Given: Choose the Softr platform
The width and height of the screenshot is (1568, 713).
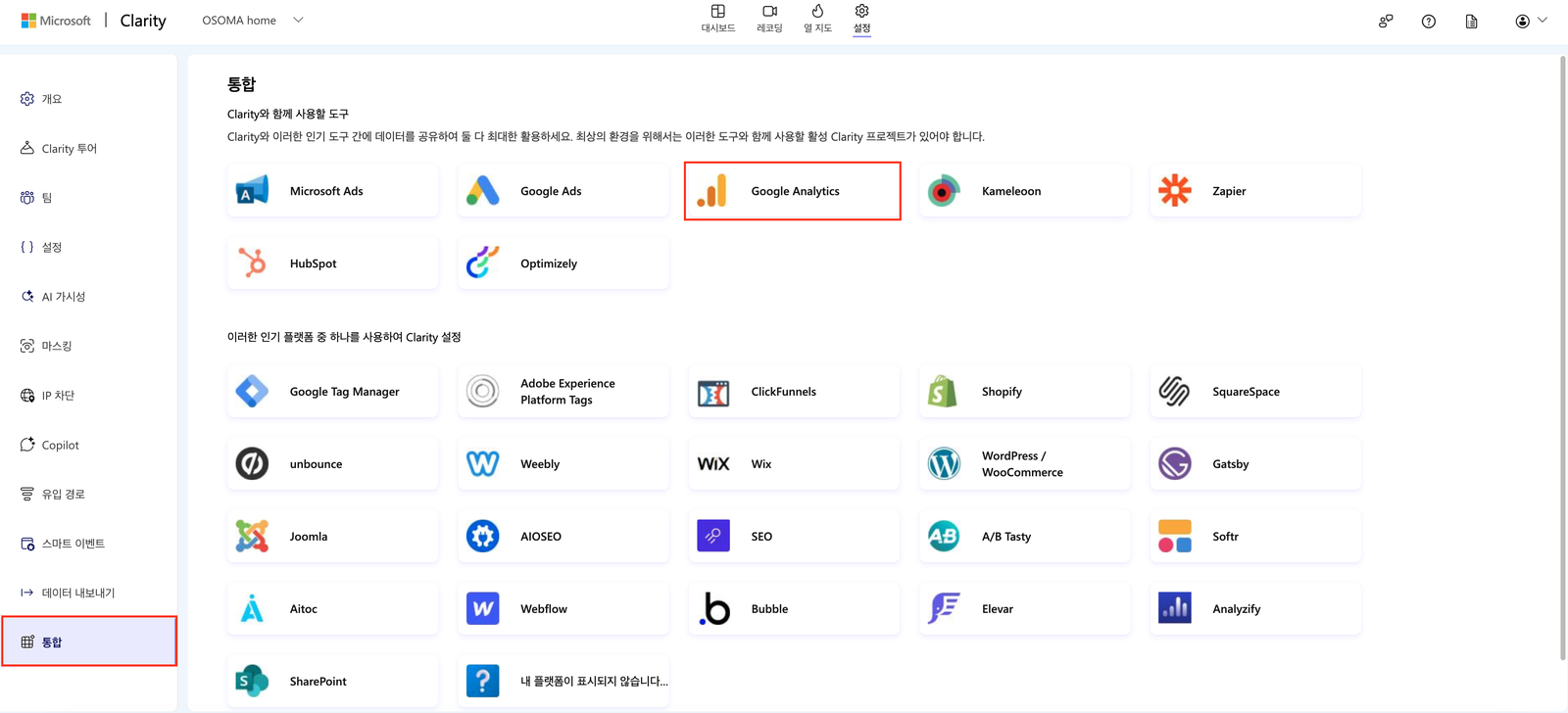Looking at the screenshot, I should 1254,537.
